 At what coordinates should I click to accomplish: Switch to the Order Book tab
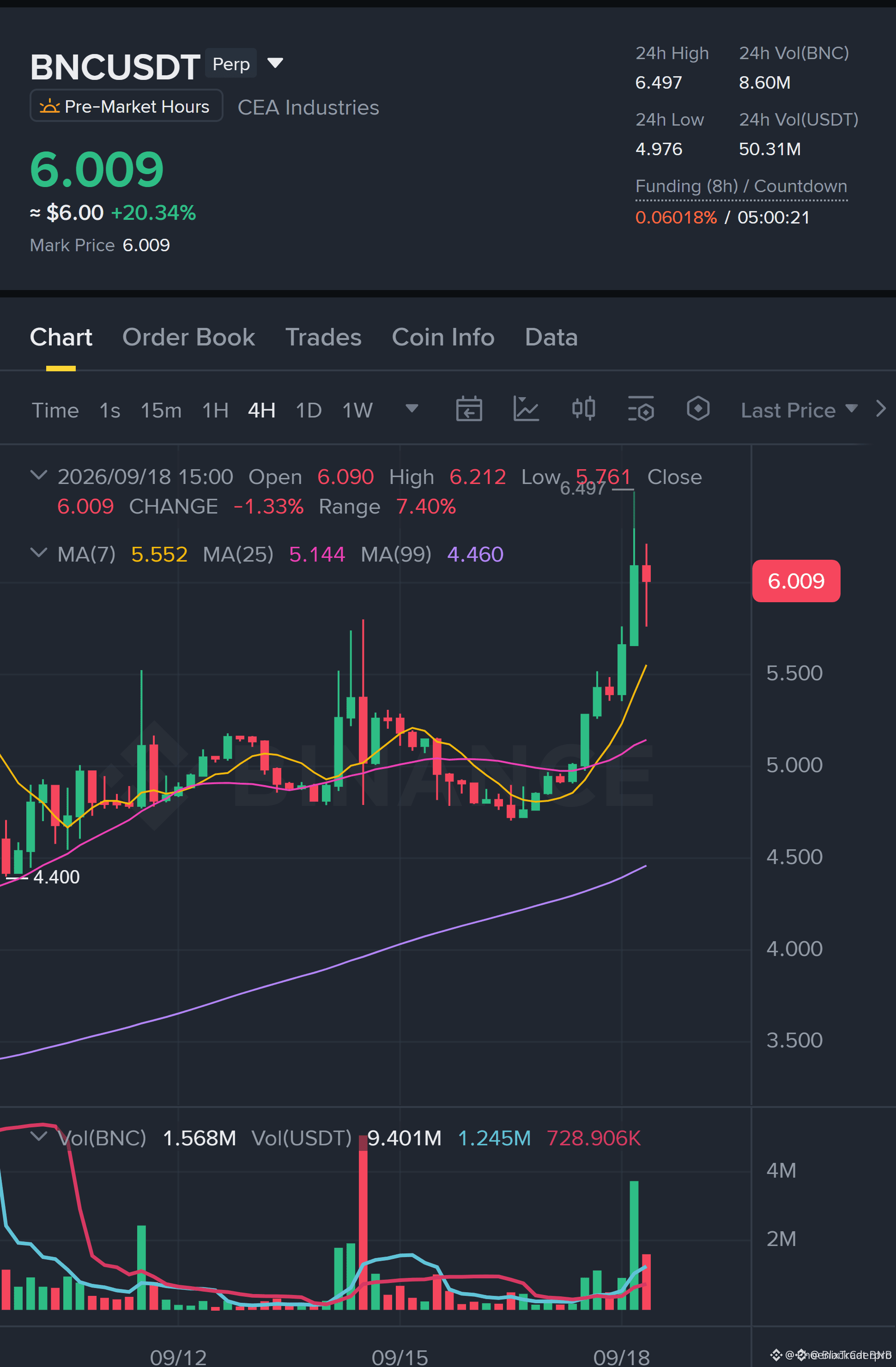(x=188, y=337)
